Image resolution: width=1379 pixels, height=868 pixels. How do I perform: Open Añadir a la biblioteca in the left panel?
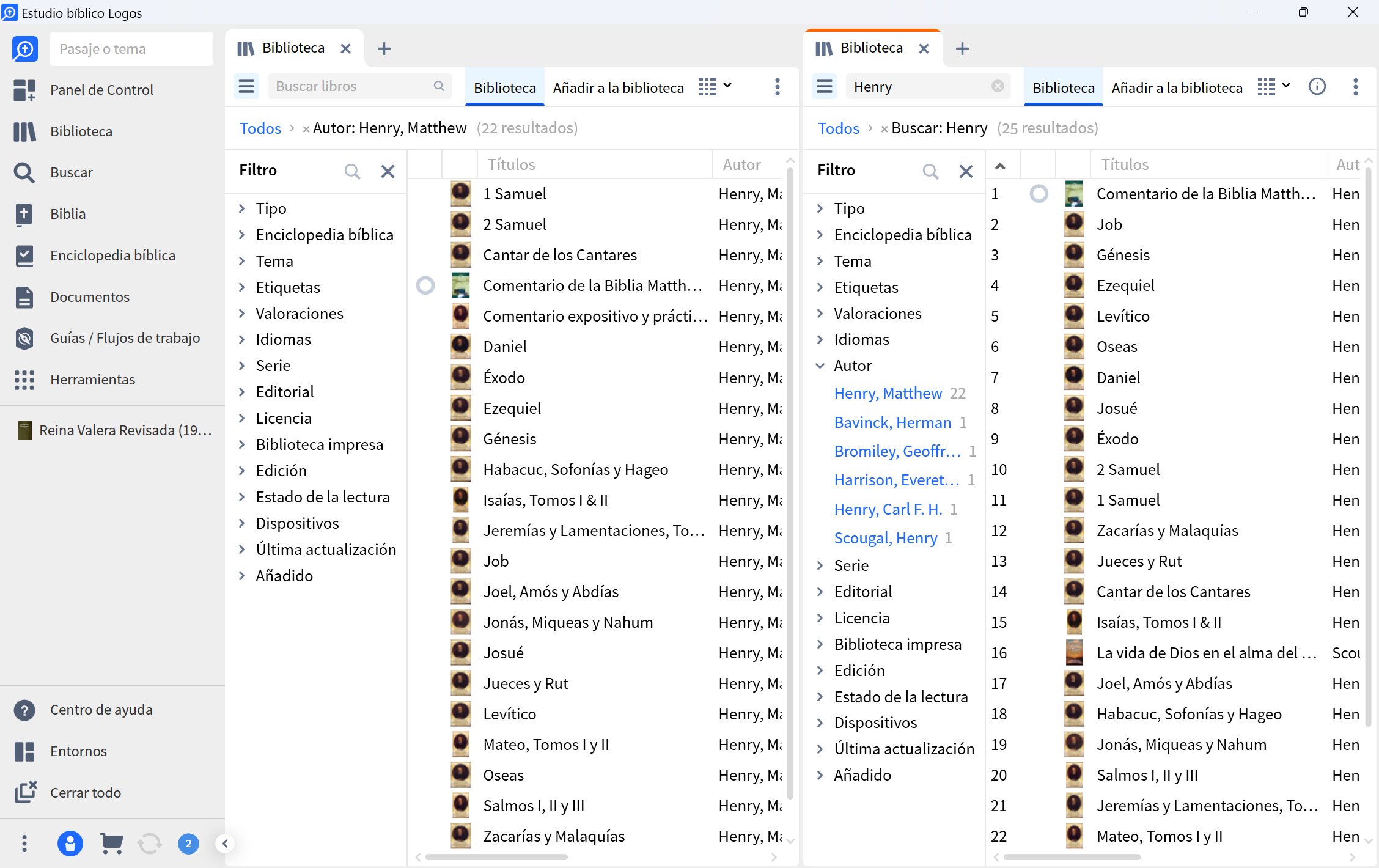click(x=618, y=88)
